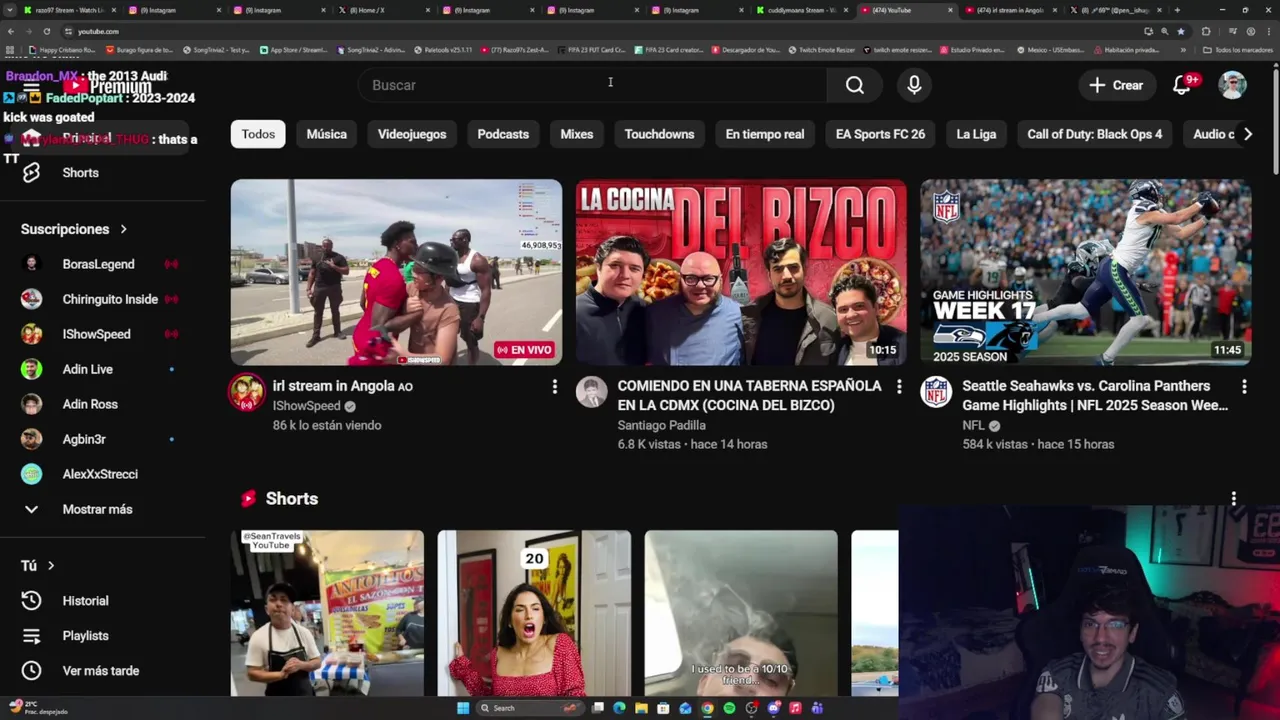Viewport: 1280px width, 720px height.
Task: Open Discord from the taskbar
Action: pos(773,708)
